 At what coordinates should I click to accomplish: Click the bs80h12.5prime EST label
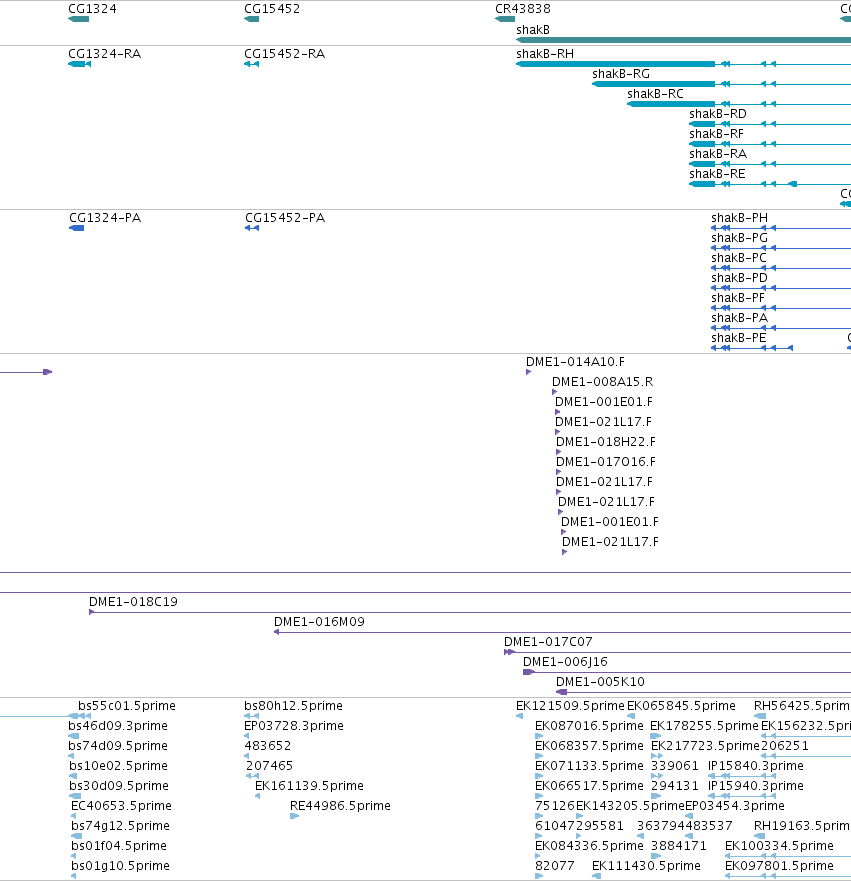(293, 706)
